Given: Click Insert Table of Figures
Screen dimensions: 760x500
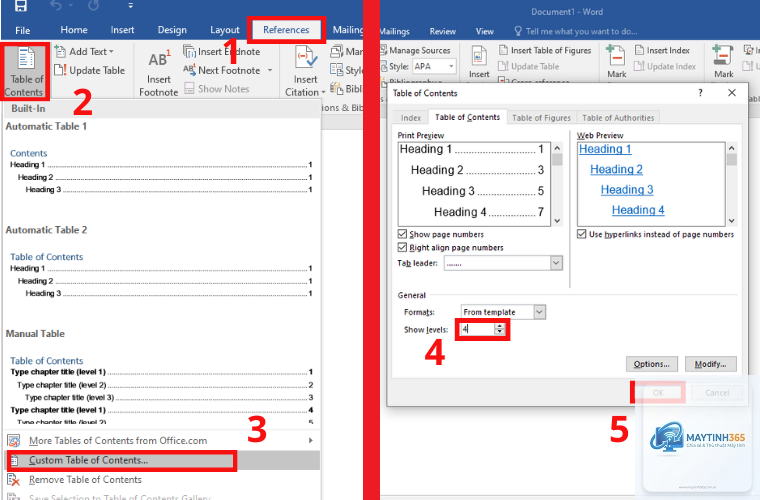Looking at the screenshot, I should [x=545, y=50].
